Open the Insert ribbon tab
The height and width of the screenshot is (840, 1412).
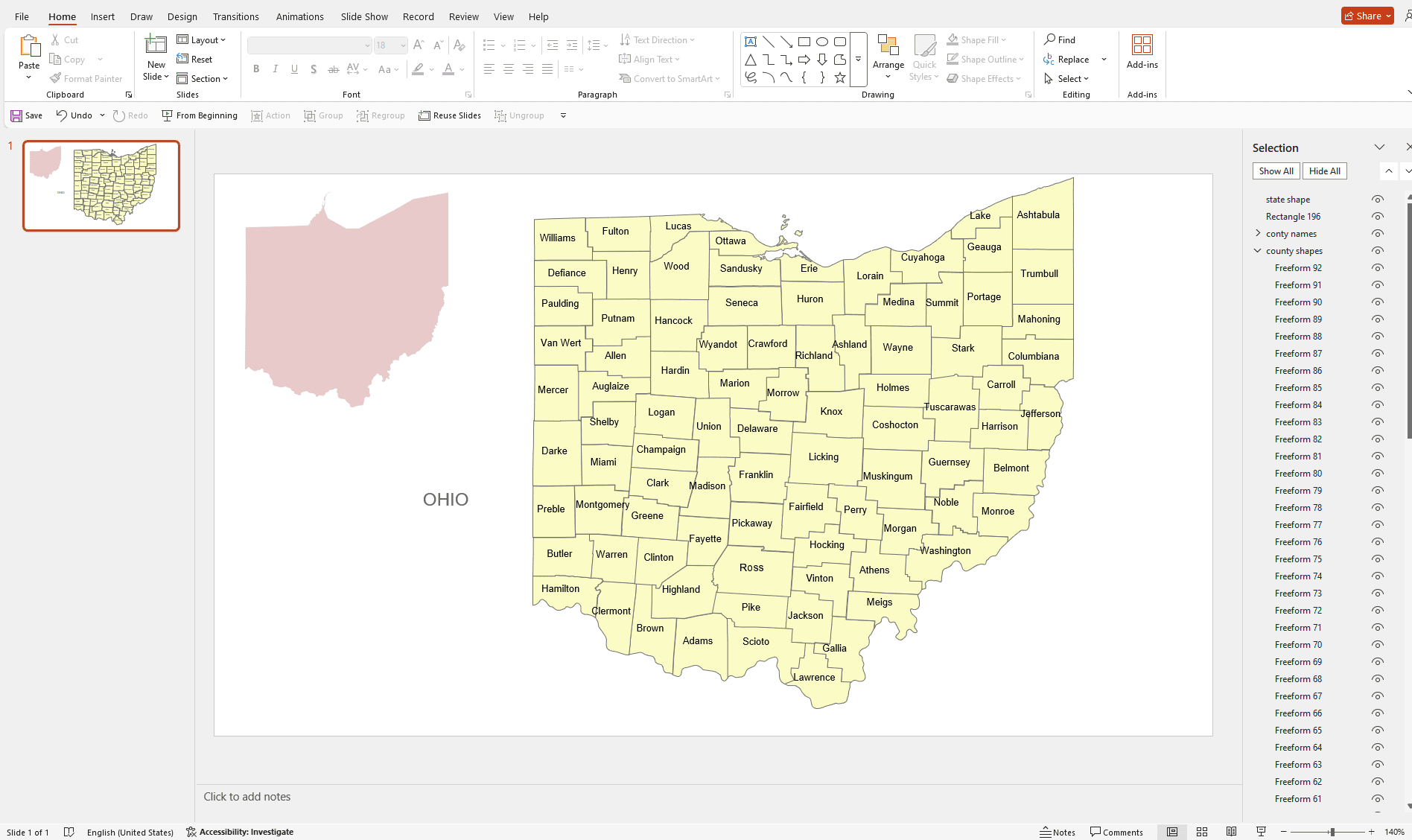103,16
